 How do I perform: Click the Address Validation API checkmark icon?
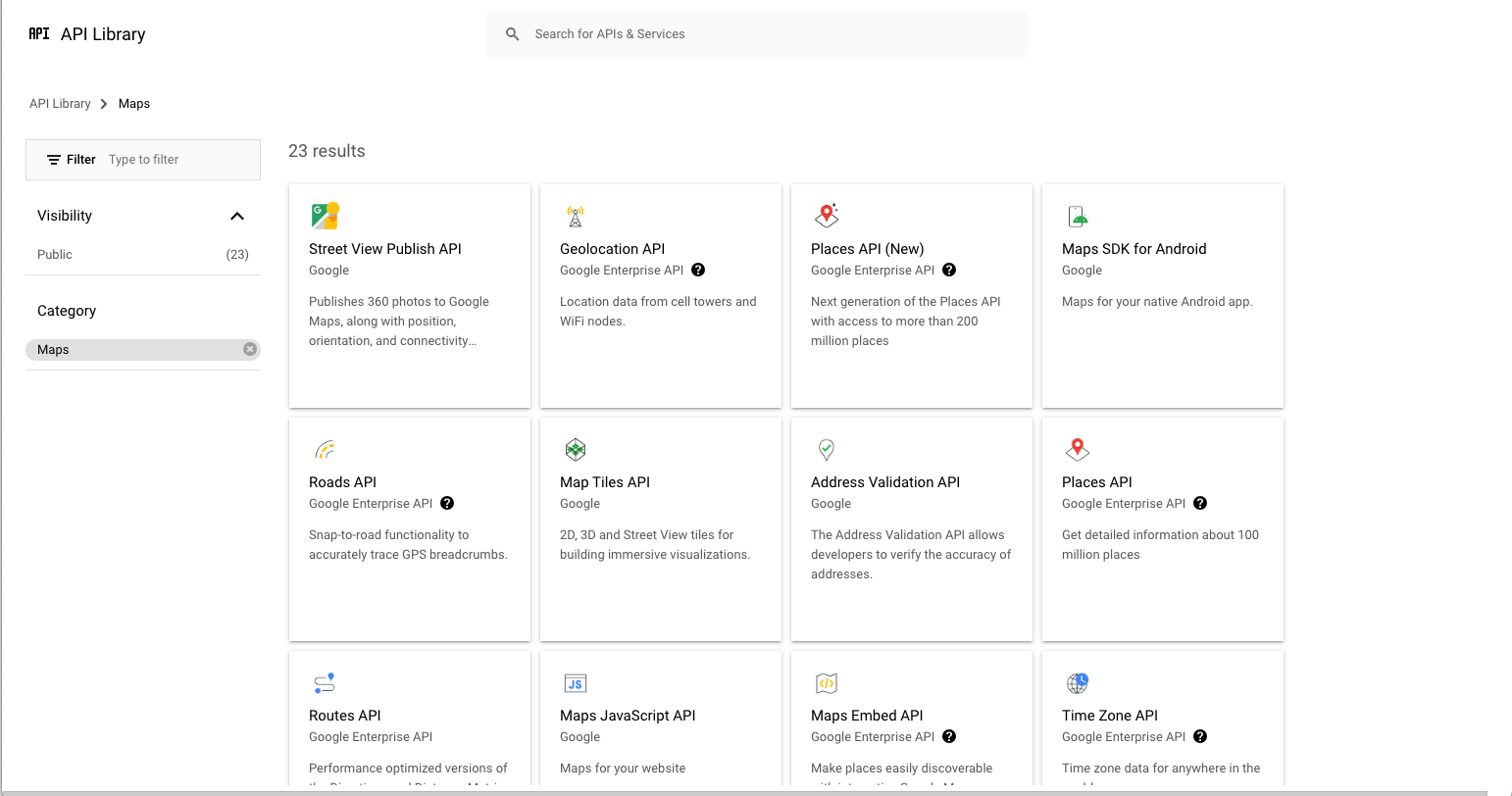click(x=827, y=449)
